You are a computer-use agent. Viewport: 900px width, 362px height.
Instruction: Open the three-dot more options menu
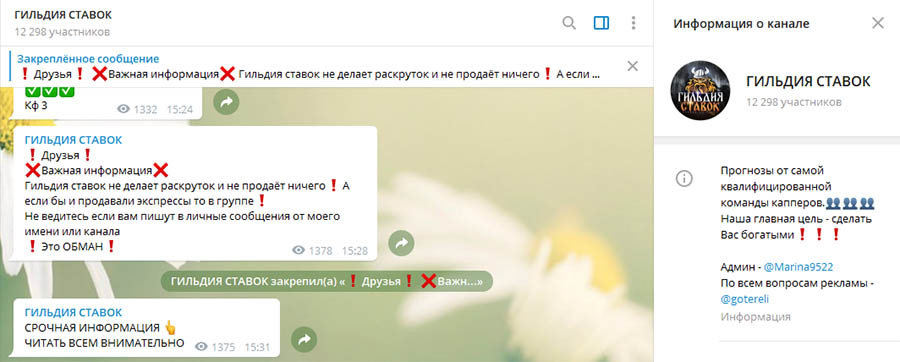point(633,23)
